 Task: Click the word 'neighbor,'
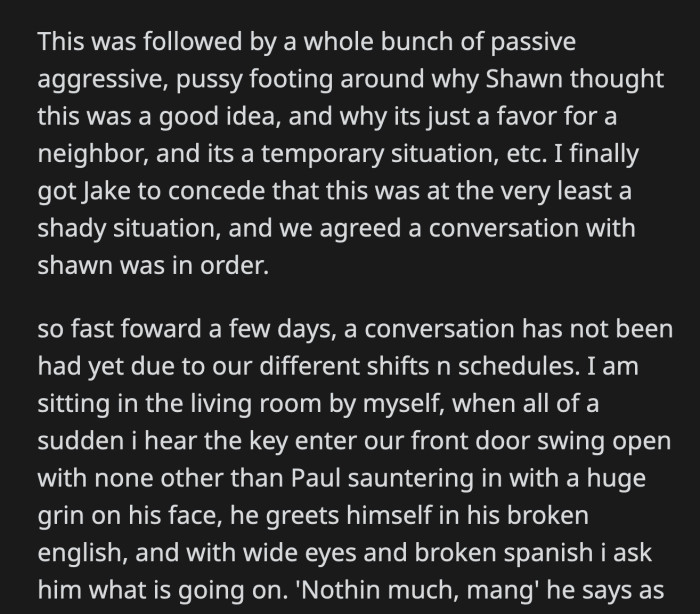(x=93, y=154)
